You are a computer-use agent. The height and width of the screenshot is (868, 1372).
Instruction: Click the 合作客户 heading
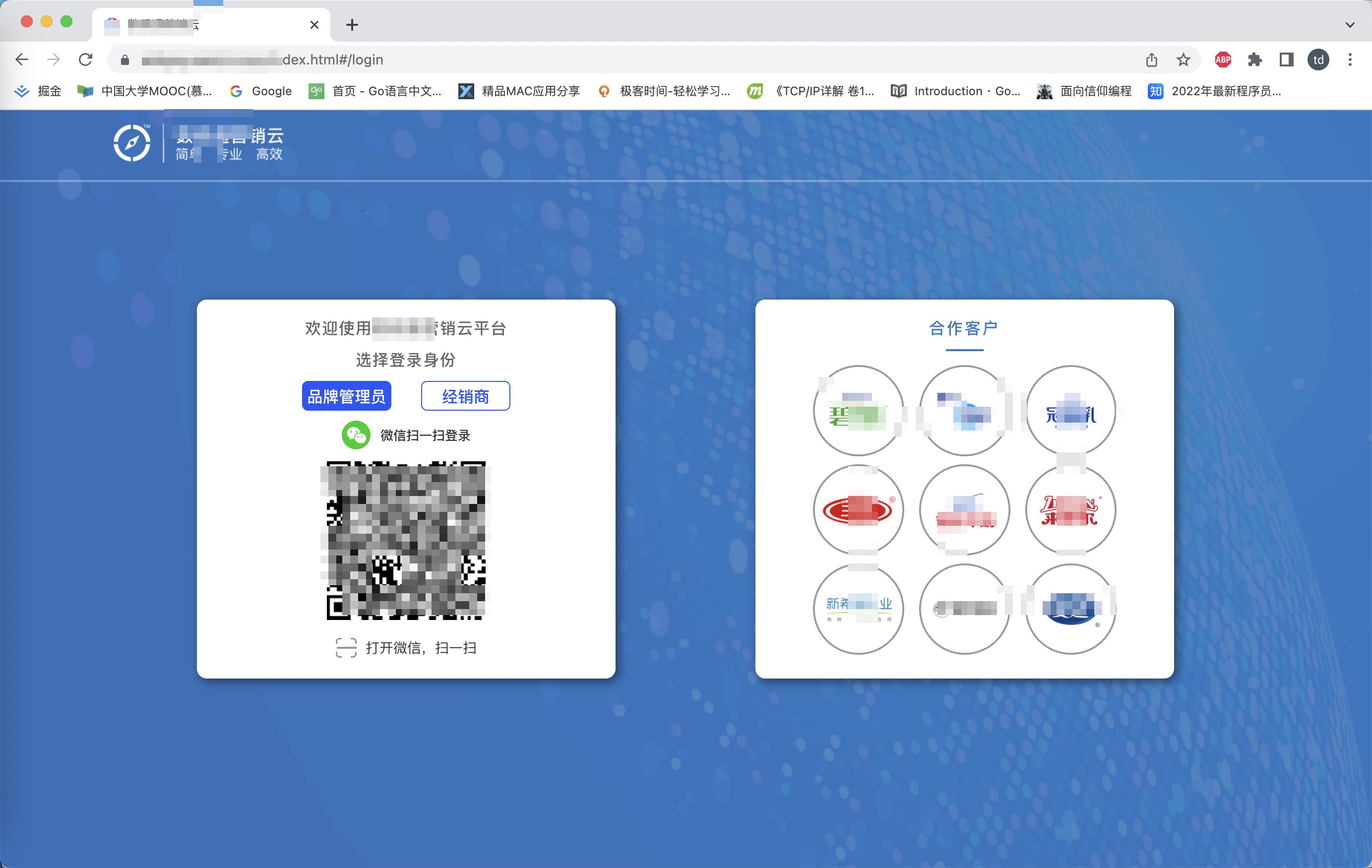[964, 328]
